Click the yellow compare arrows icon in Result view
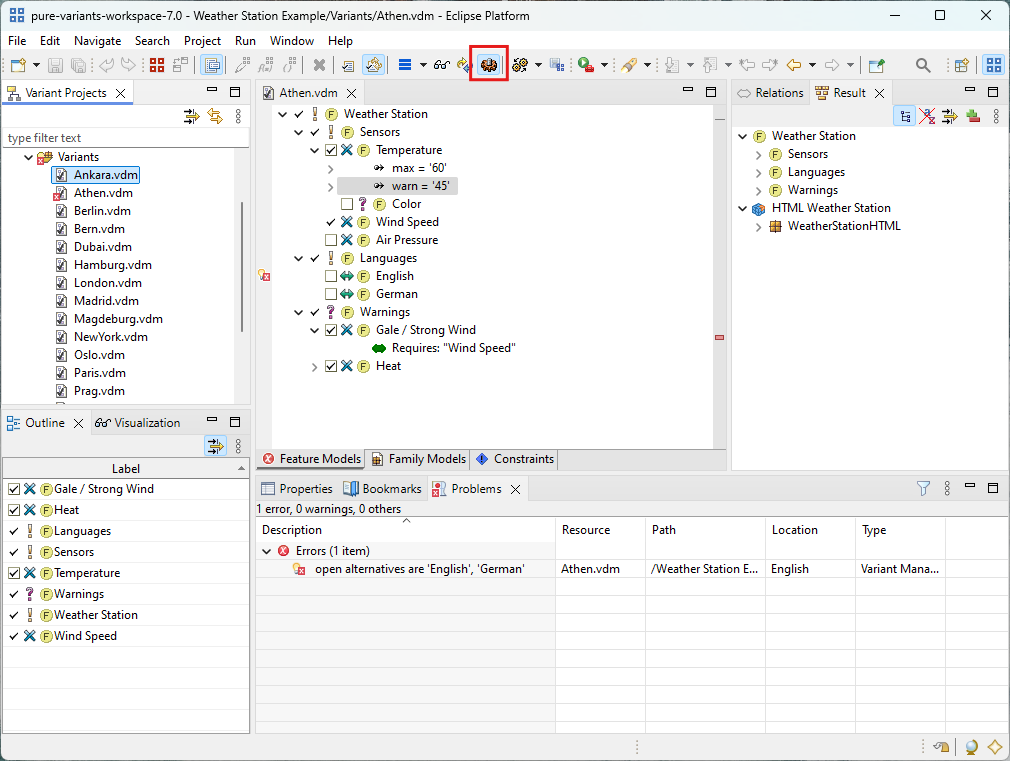 [x=950, y=116]
